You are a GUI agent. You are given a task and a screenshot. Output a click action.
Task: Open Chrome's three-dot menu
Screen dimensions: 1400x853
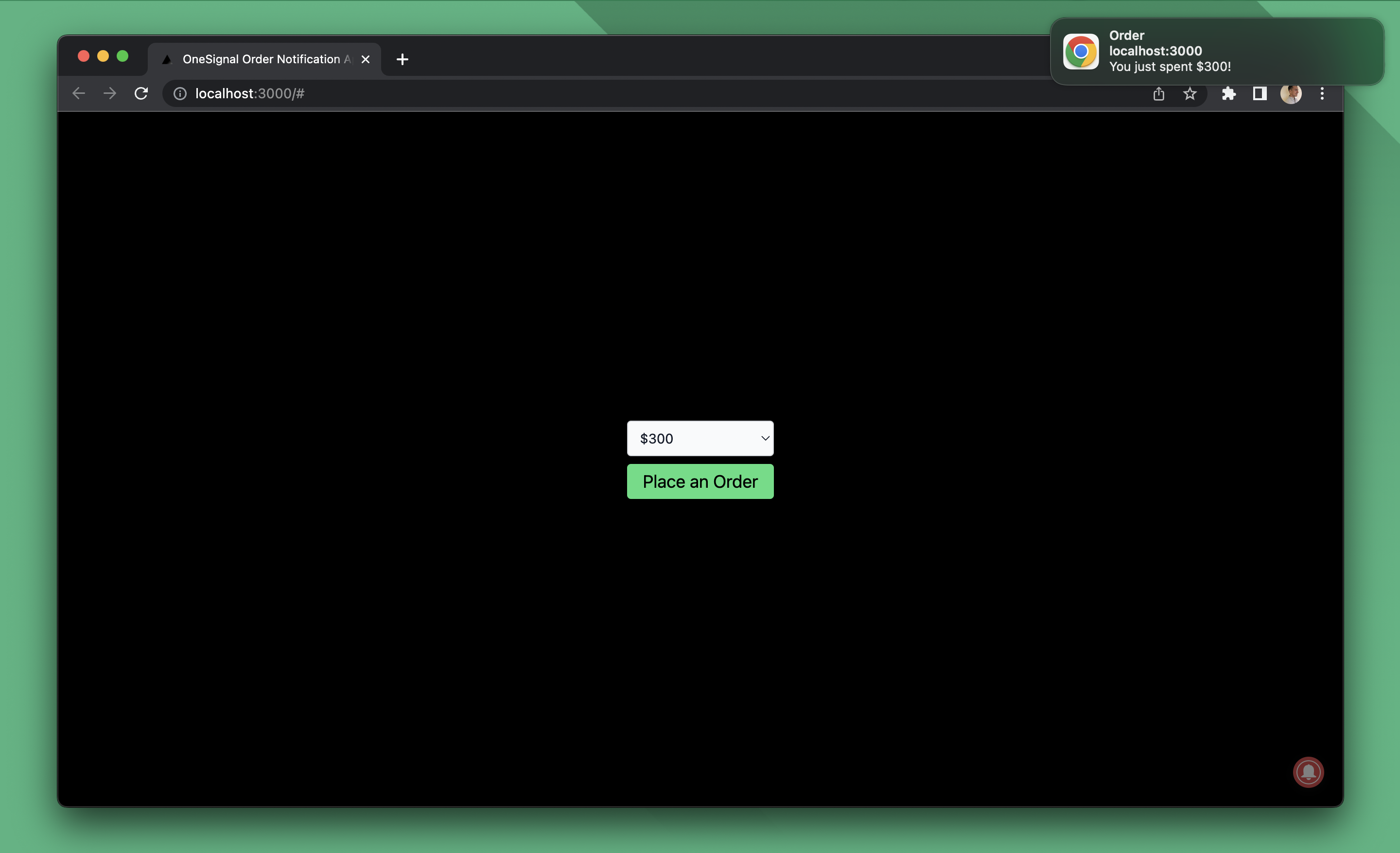click(1322, 94)
